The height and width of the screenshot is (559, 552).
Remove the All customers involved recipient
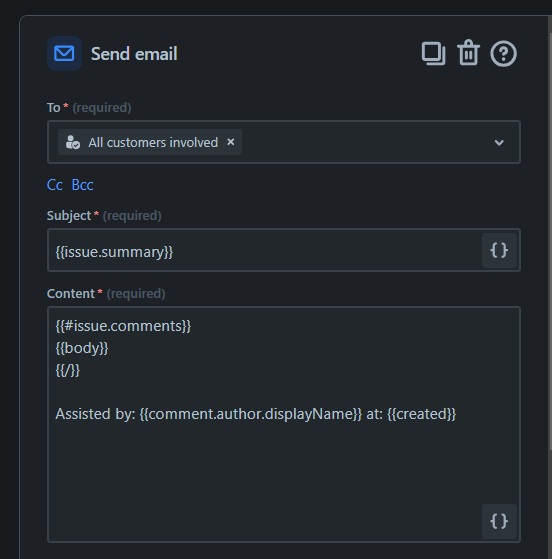pos(231,142)
